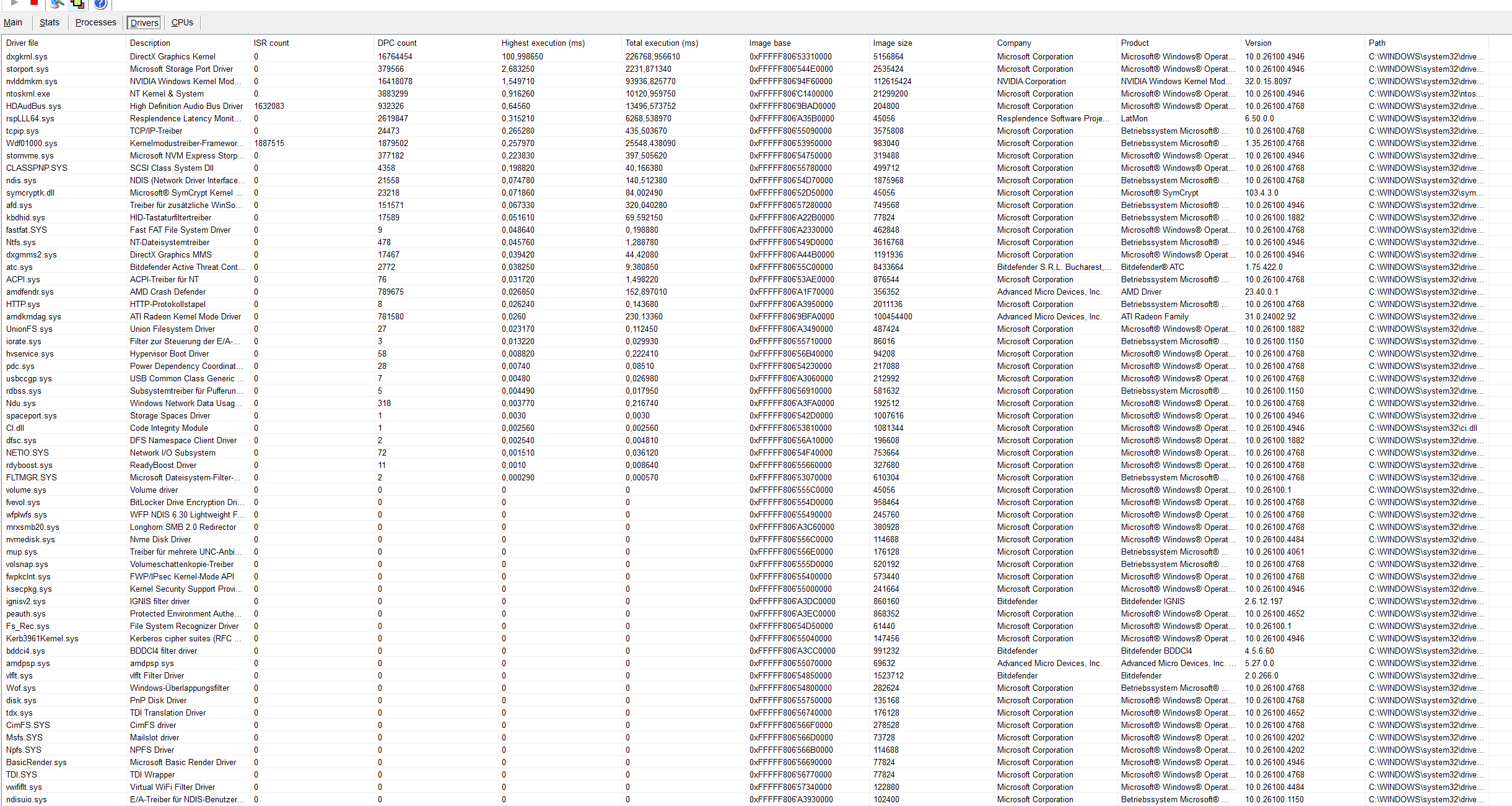This screenshot has height=806, width=1512.
Task: Click the green Start monitor play icon
Action: (x=15, y=3)
